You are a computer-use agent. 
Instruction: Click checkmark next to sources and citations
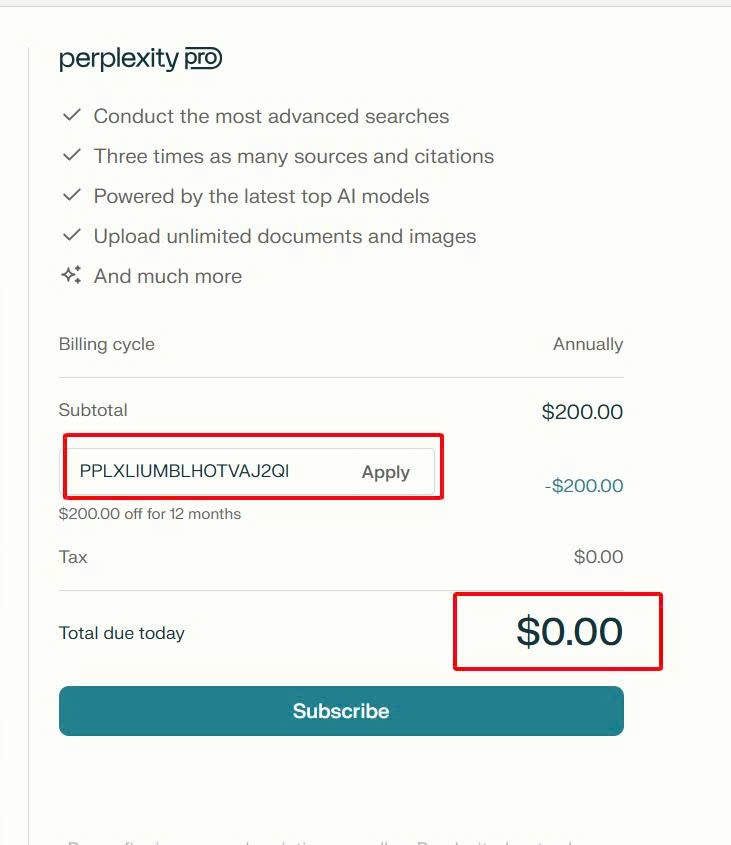(71, 155)
